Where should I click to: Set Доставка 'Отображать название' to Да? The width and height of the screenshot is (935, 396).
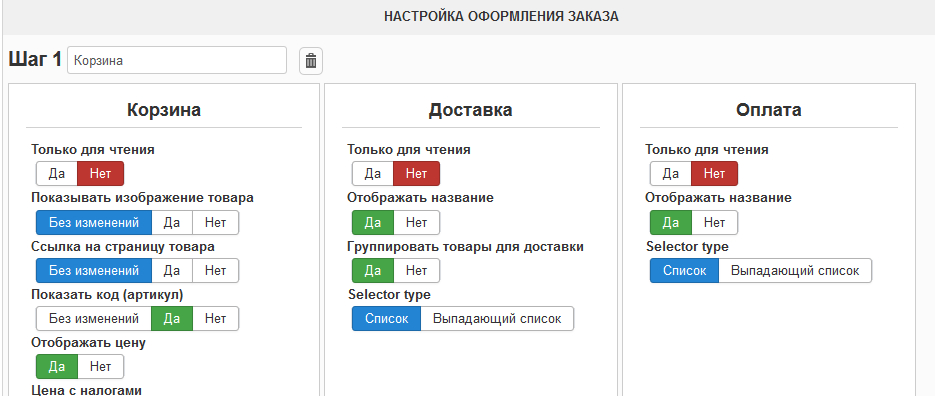point(373,222)
